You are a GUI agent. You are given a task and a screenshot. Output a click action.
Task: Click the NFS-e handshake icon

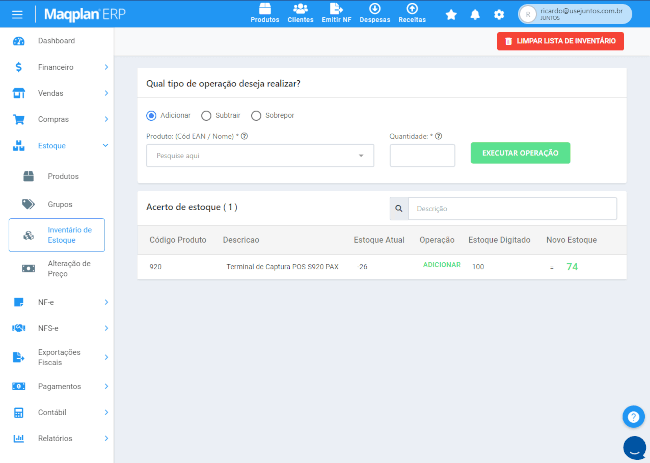click(19, 328)
